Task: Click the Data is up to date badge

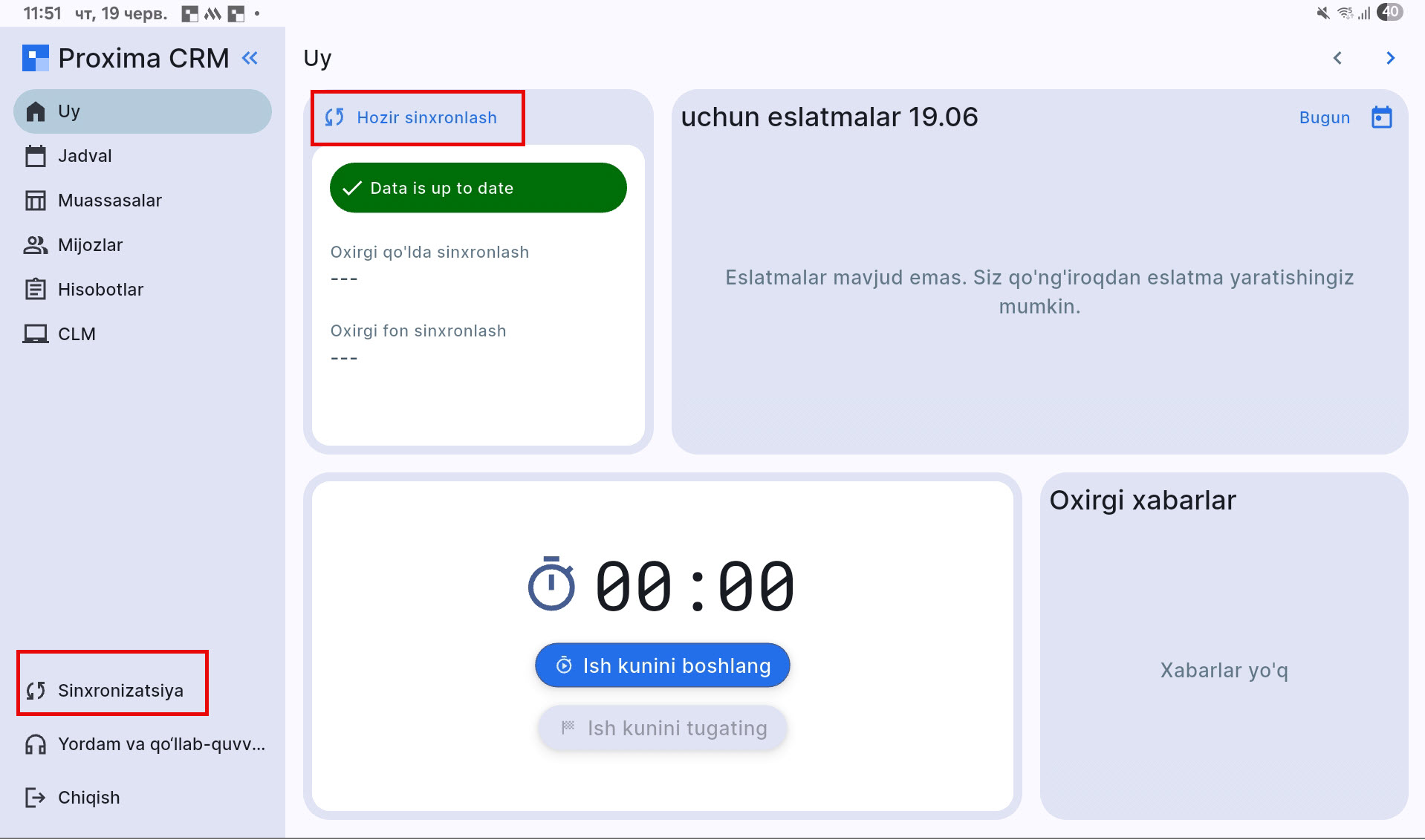Action: point(478,188)
